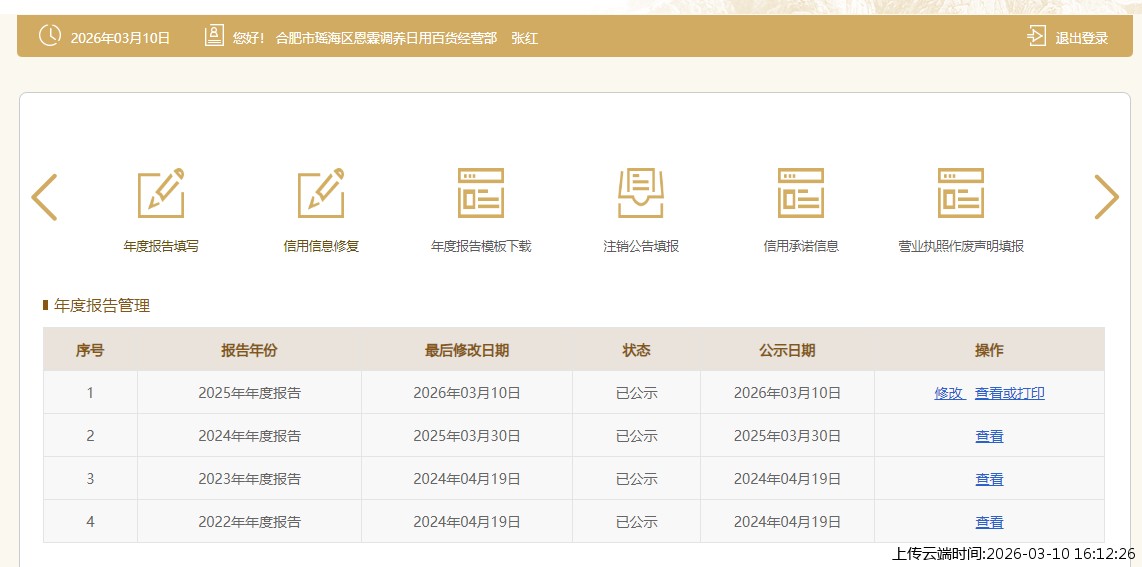Select the 注销公告填报 inbox icon
Screen dimensions: 1142x567
(641, 194)
